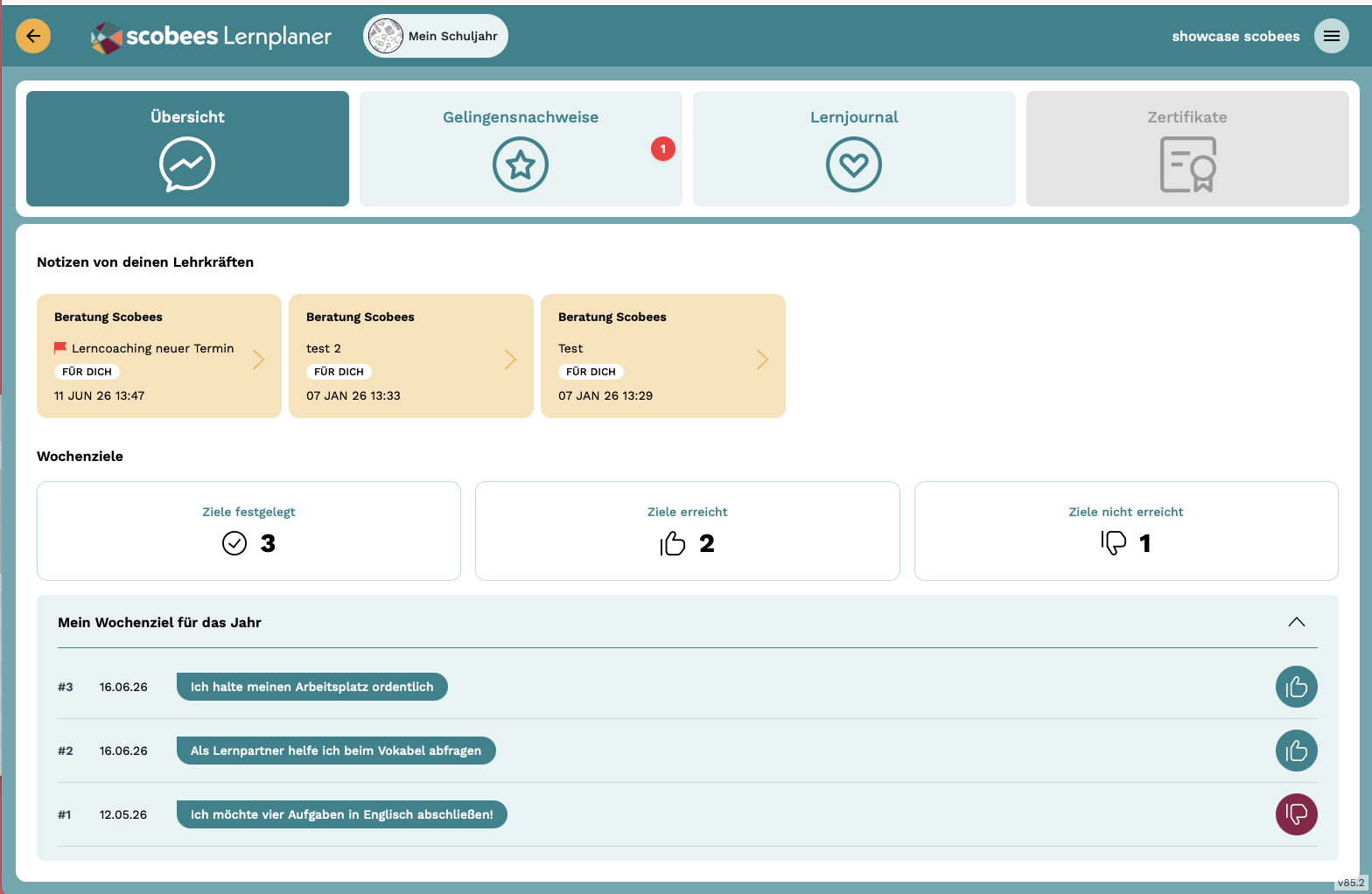Toggle thumbs-up on goal #2
Image resolution: width=1372 pixels, height=894 pixels.
coord(1297,751)
